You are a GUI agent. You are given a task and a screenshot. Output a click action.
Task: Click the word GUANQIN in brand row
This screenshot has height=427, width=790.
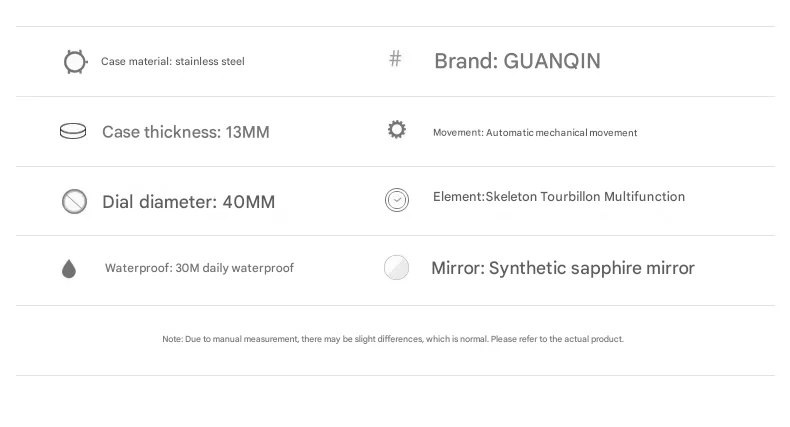pos(552,61)
